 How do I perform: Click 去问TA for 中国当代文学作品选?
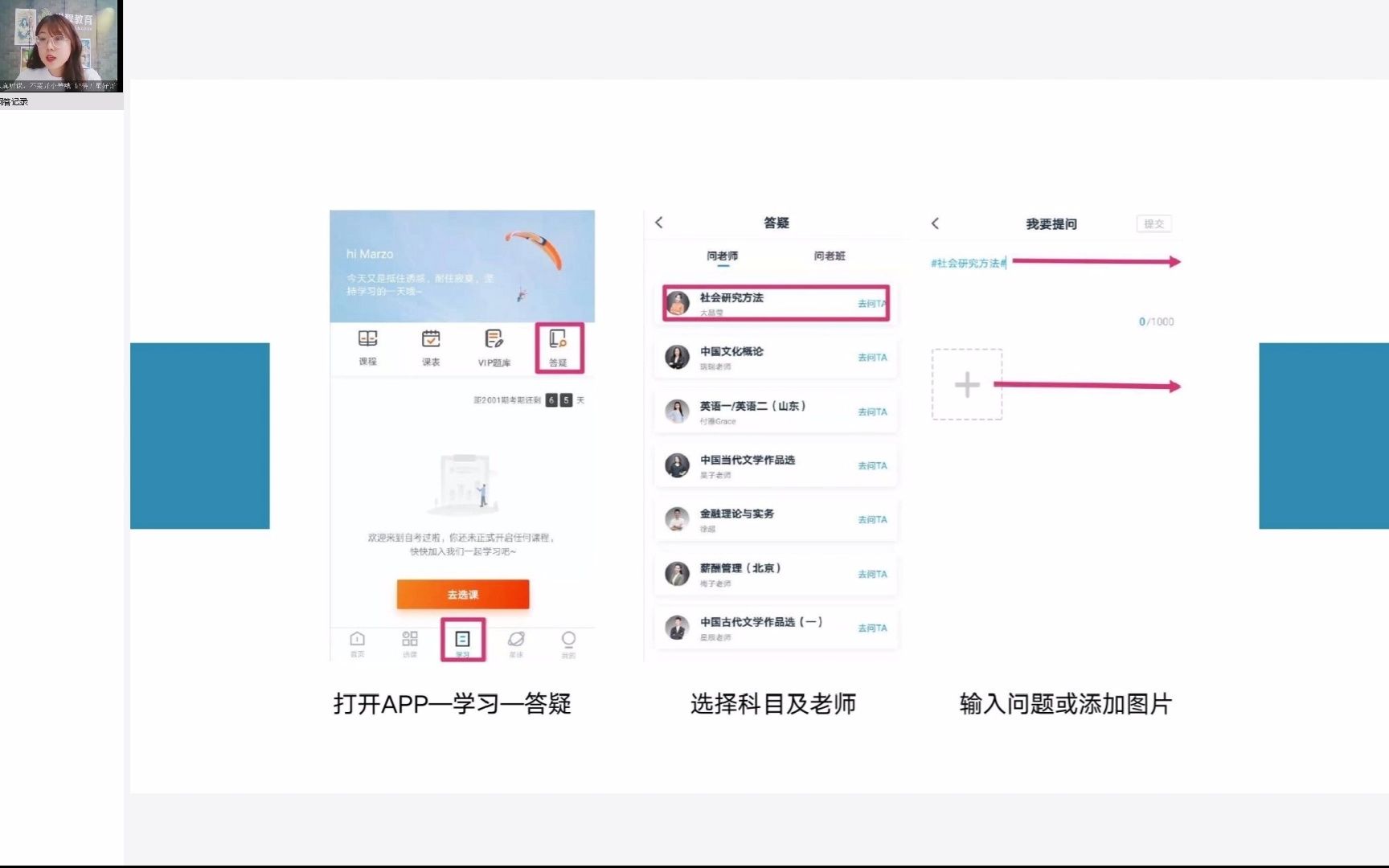point(872,465)
